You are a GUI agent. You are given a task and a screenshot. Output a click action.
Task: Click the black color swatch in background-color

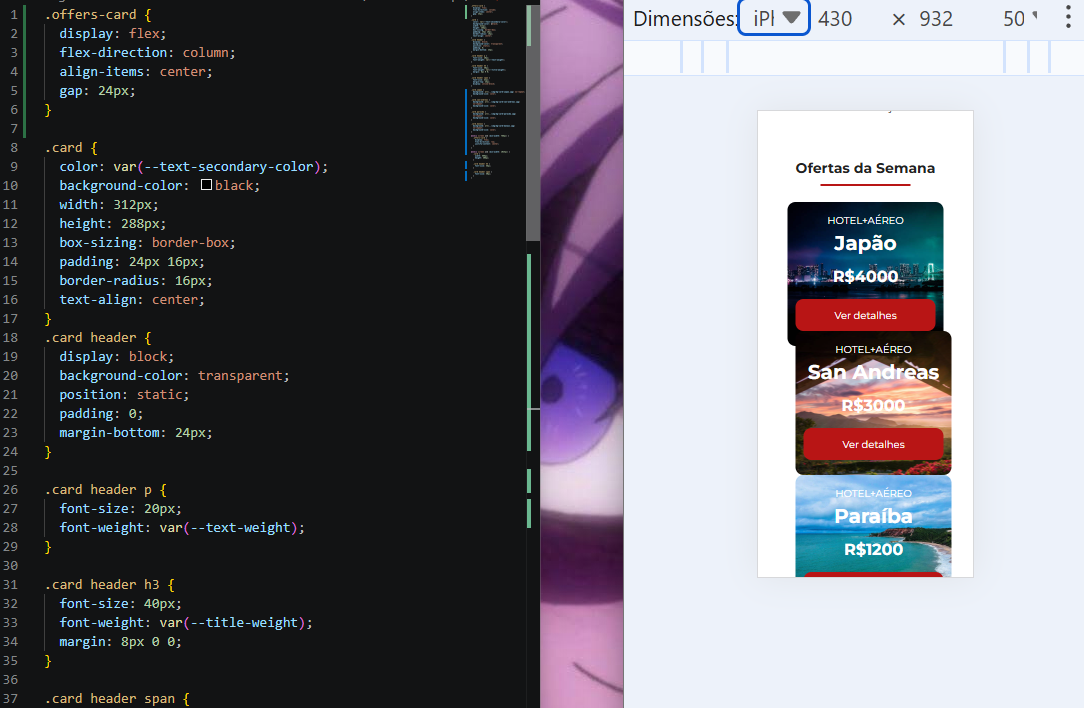tap(206, 185)
